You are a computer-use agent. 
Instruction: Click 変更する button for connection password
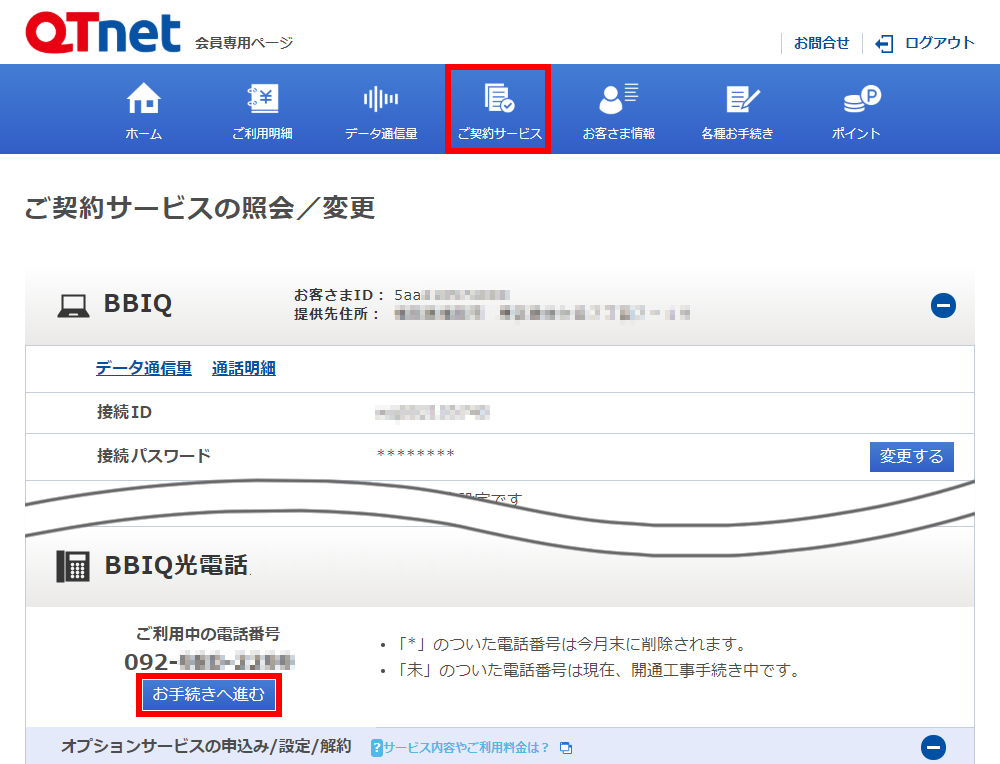(911, 457)
